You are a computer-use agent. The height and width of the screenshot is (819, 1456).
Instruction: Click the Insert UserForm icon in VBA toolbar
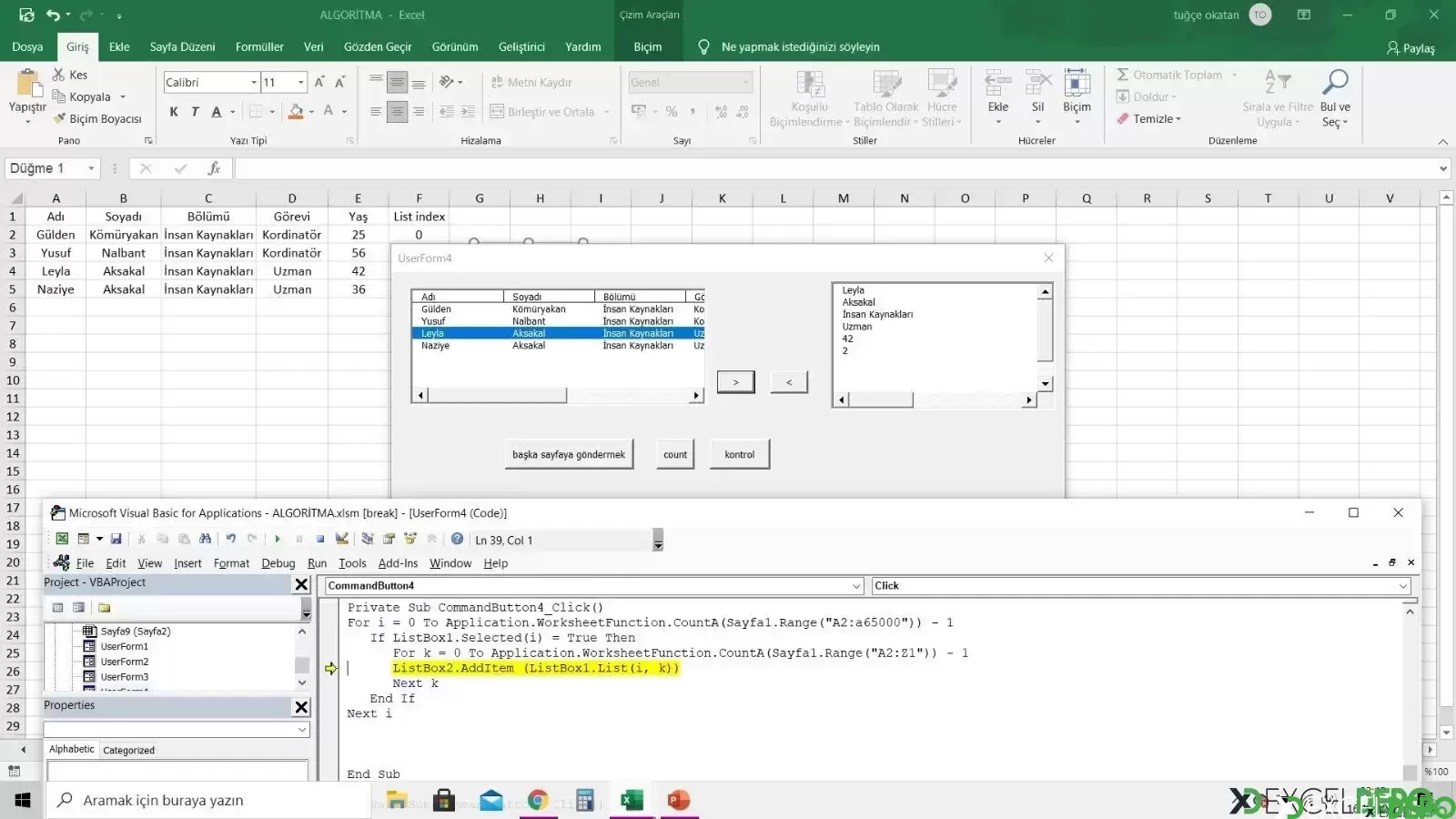coord(84,539)
